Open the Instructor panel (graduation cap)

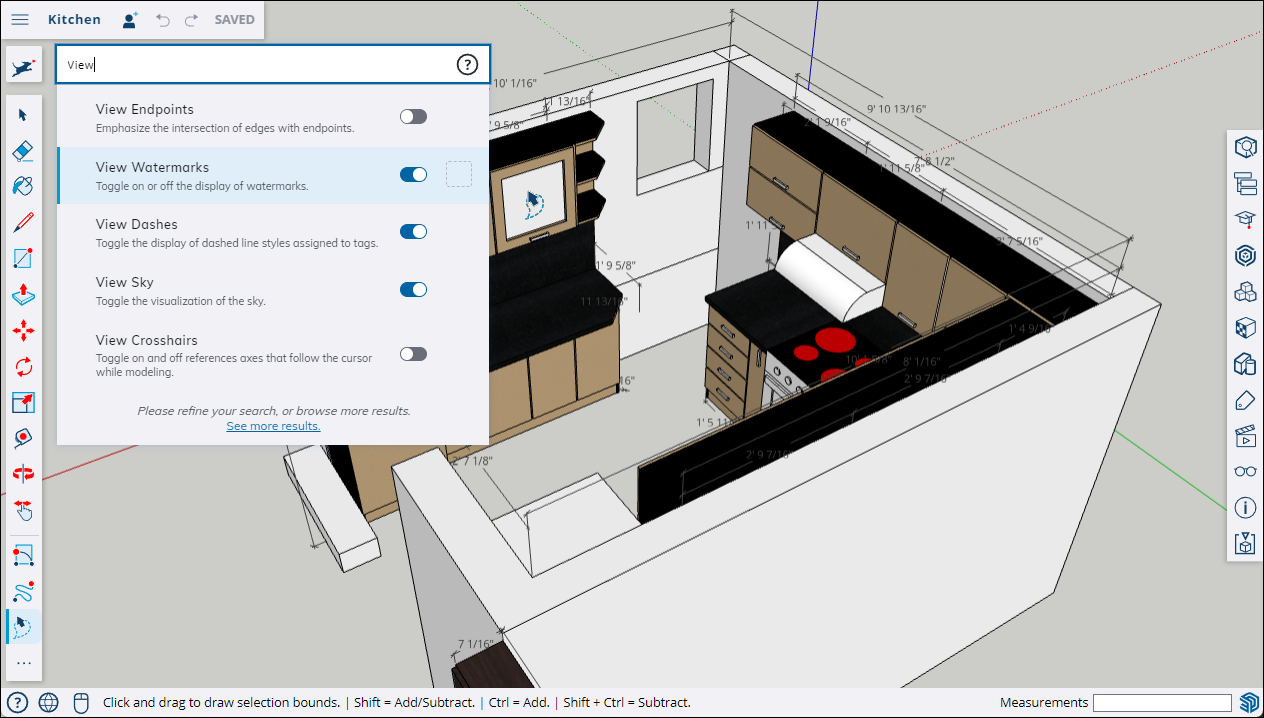tap(1245, 220)
